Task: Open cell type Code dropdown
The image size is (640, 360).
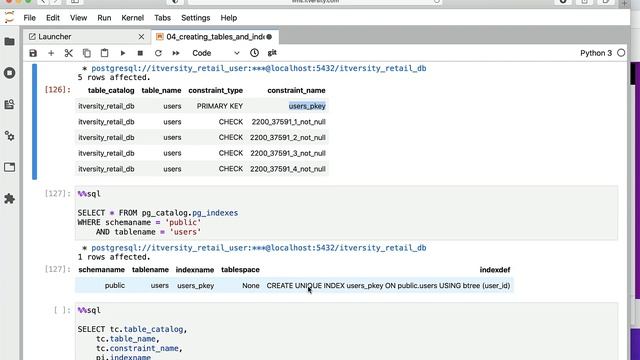Action: pos(216,53)
